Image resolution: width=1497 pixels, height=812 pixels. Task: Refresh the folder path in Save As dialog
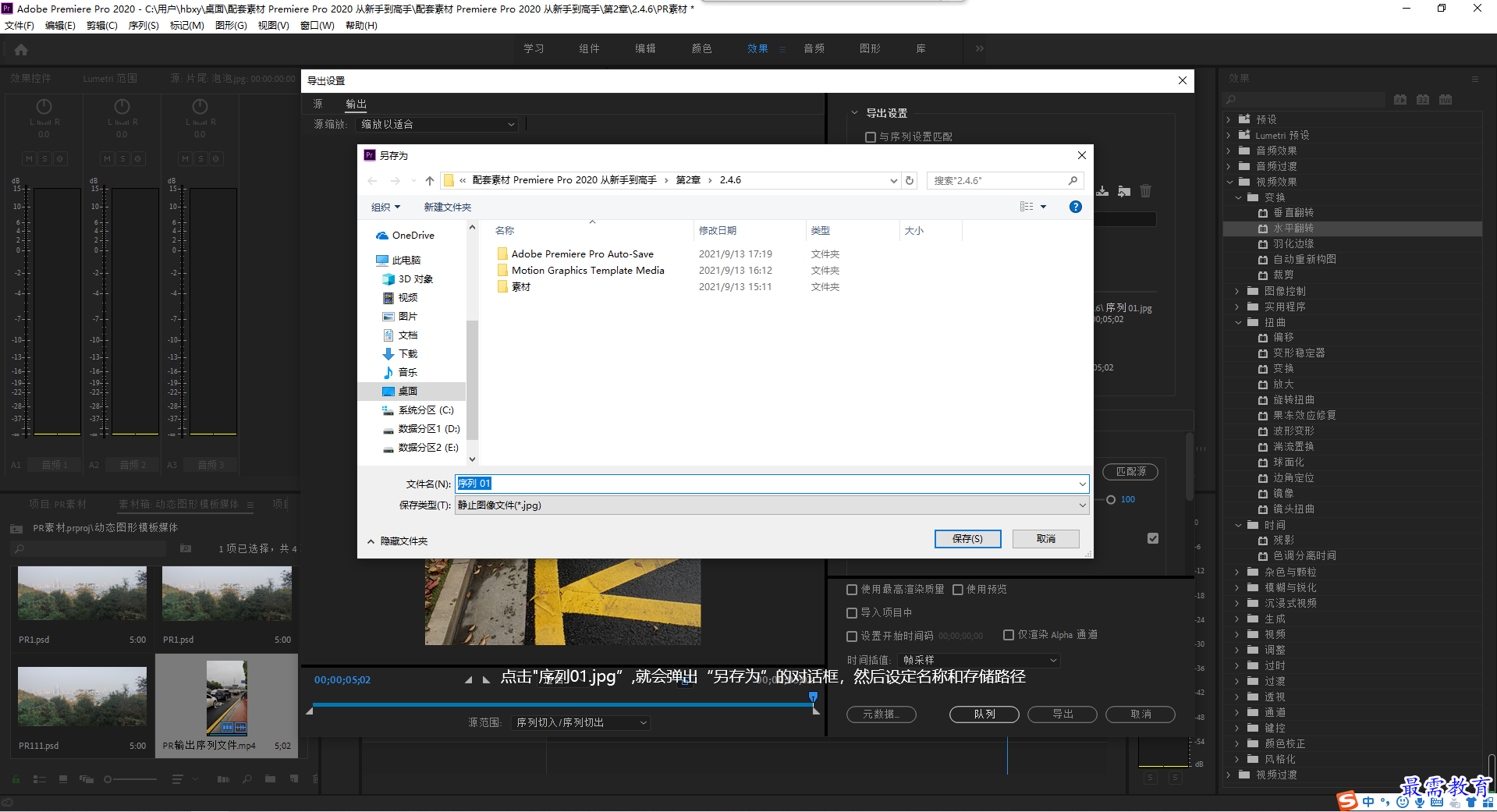click(909, 180)
